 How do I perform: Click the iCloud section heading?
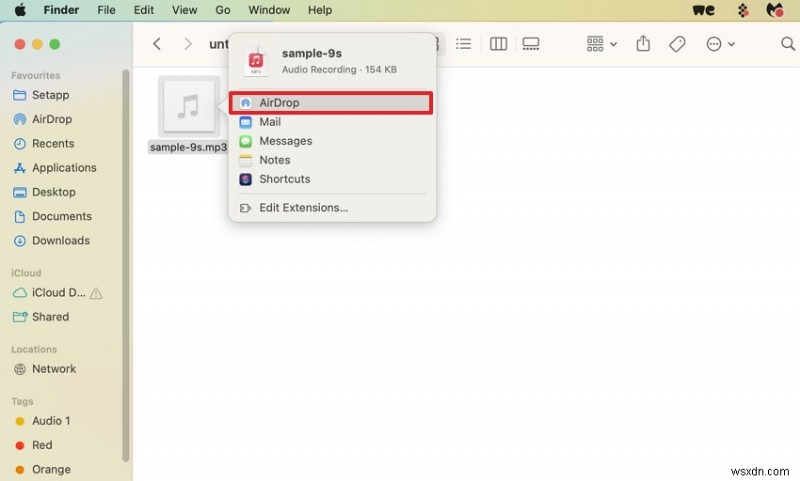[26, 273]
